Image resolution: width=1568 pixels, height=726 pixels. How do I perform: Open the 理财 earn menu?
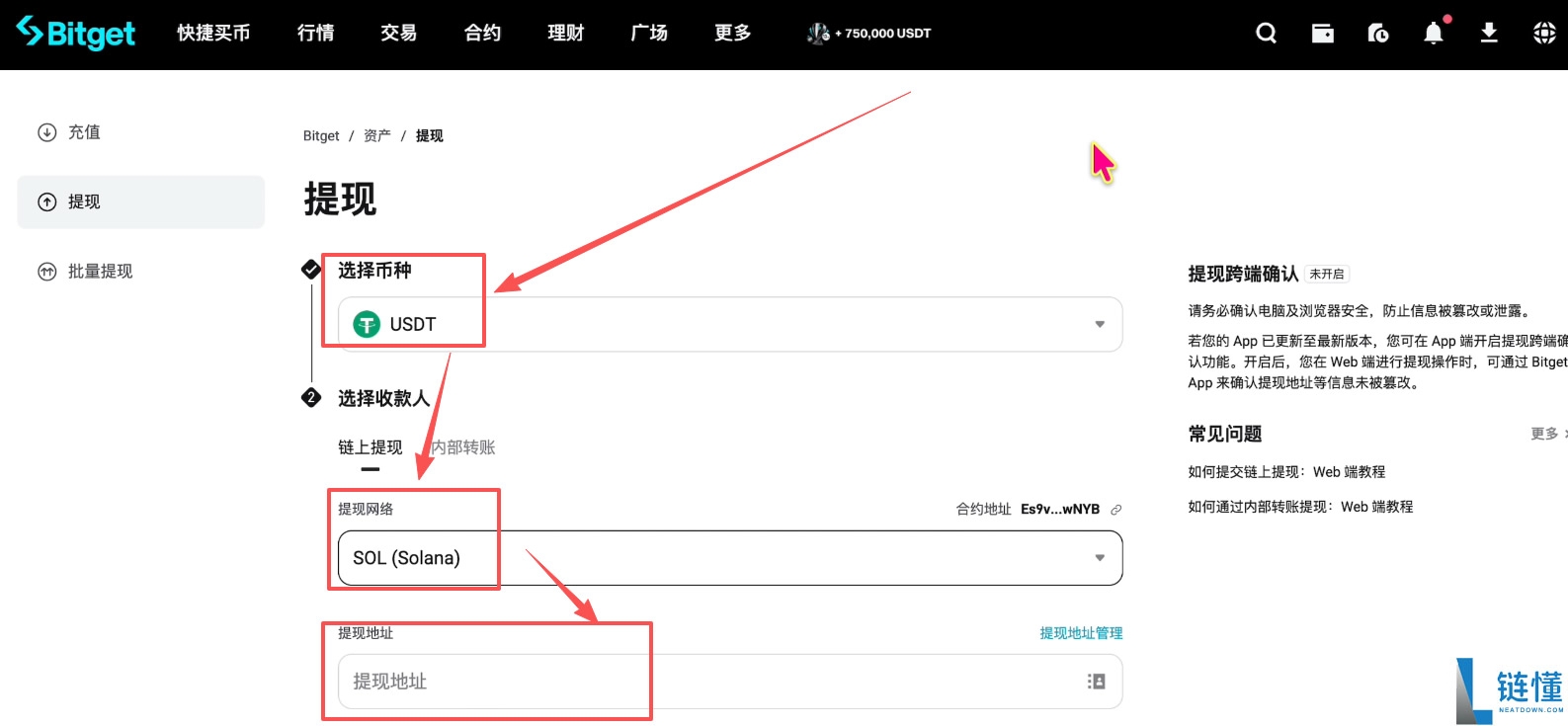(x=566, y=33)
